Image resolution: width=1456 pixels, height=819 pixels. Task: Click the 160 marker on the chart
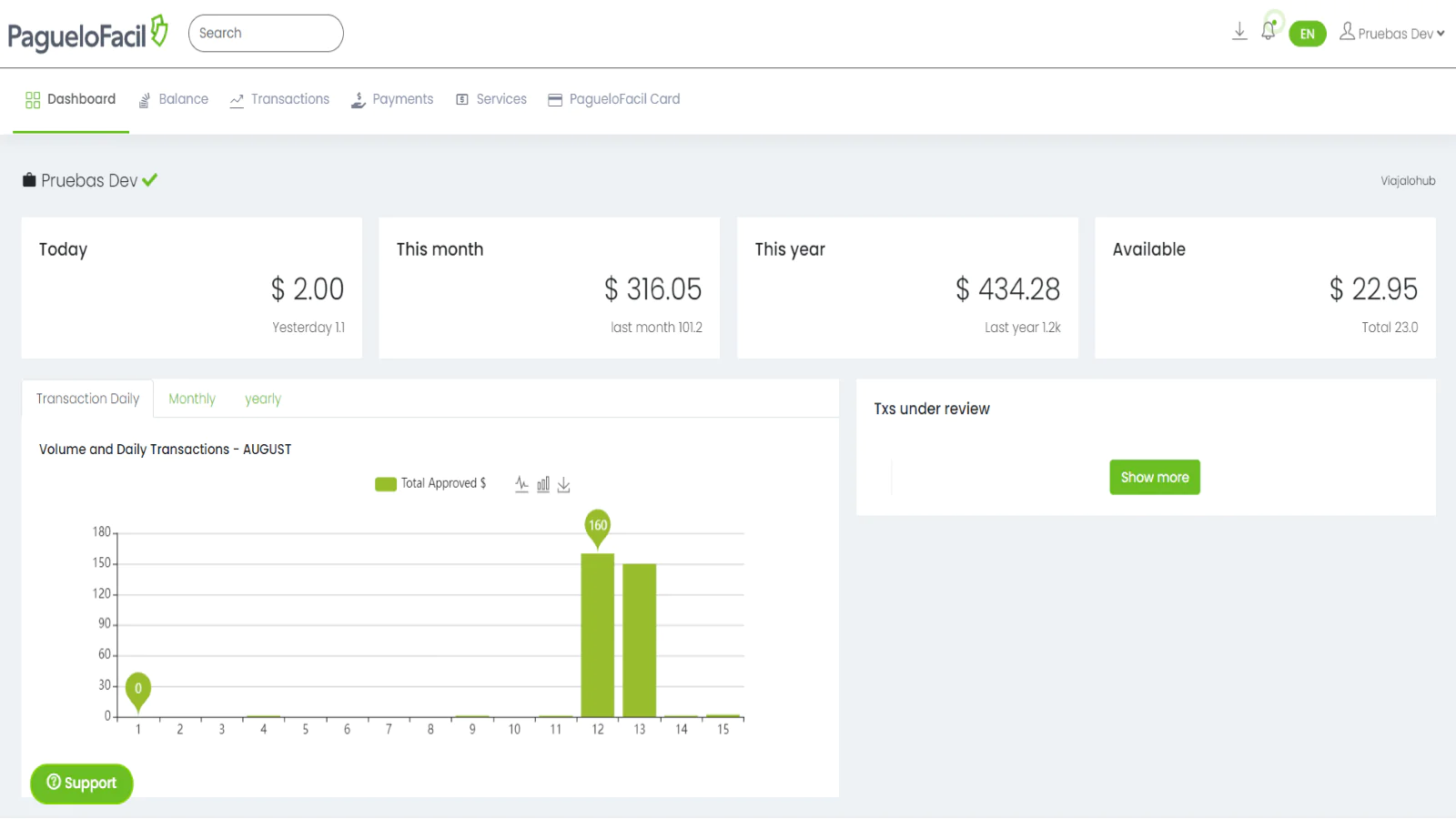598,526
